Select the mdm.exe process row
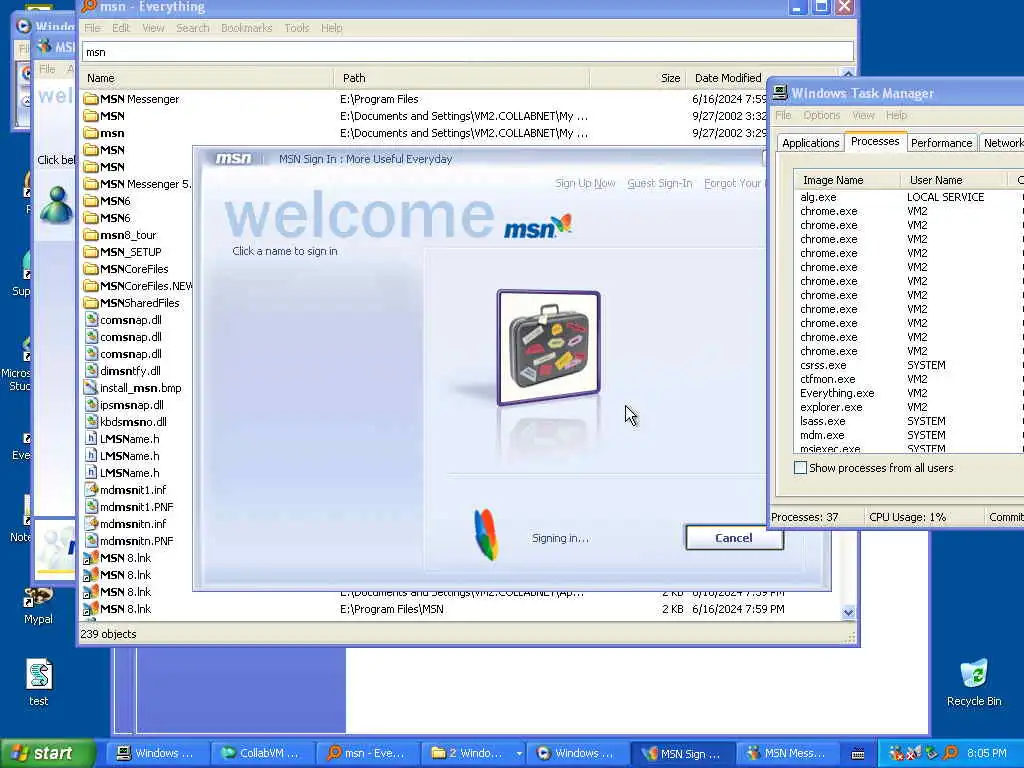 tap(908, 435)
